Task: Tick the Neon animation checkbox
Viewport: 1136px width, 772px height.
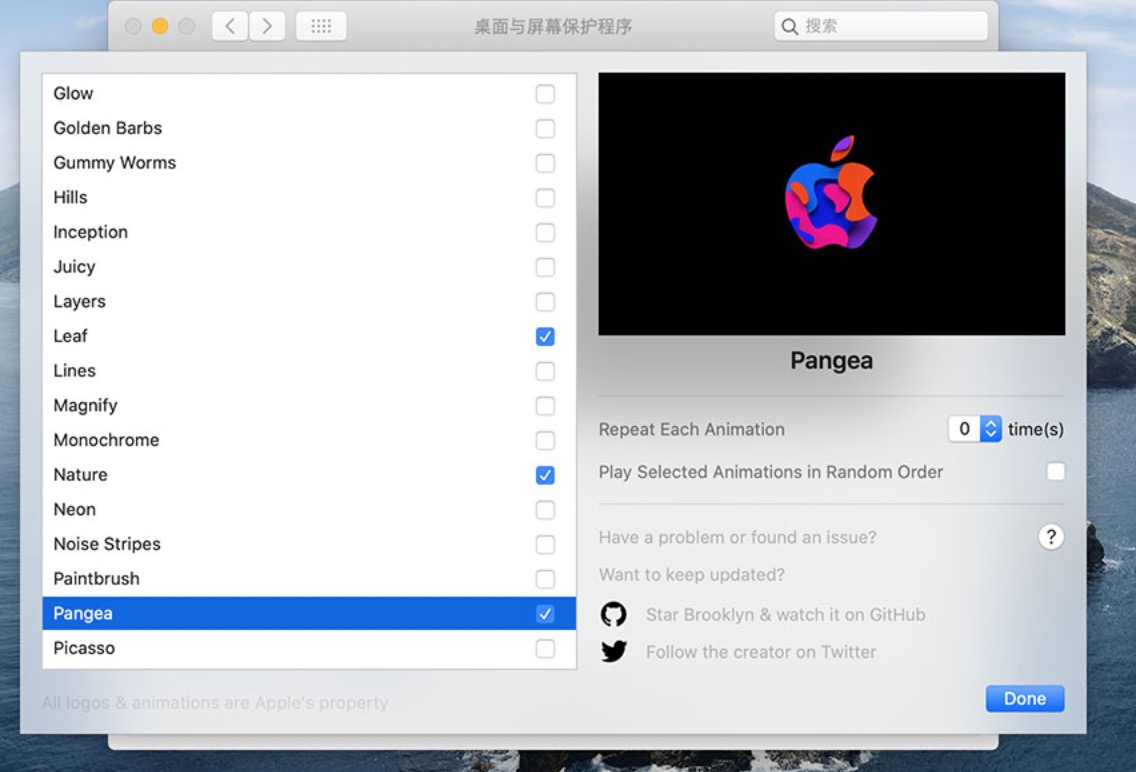Action: 545,510
